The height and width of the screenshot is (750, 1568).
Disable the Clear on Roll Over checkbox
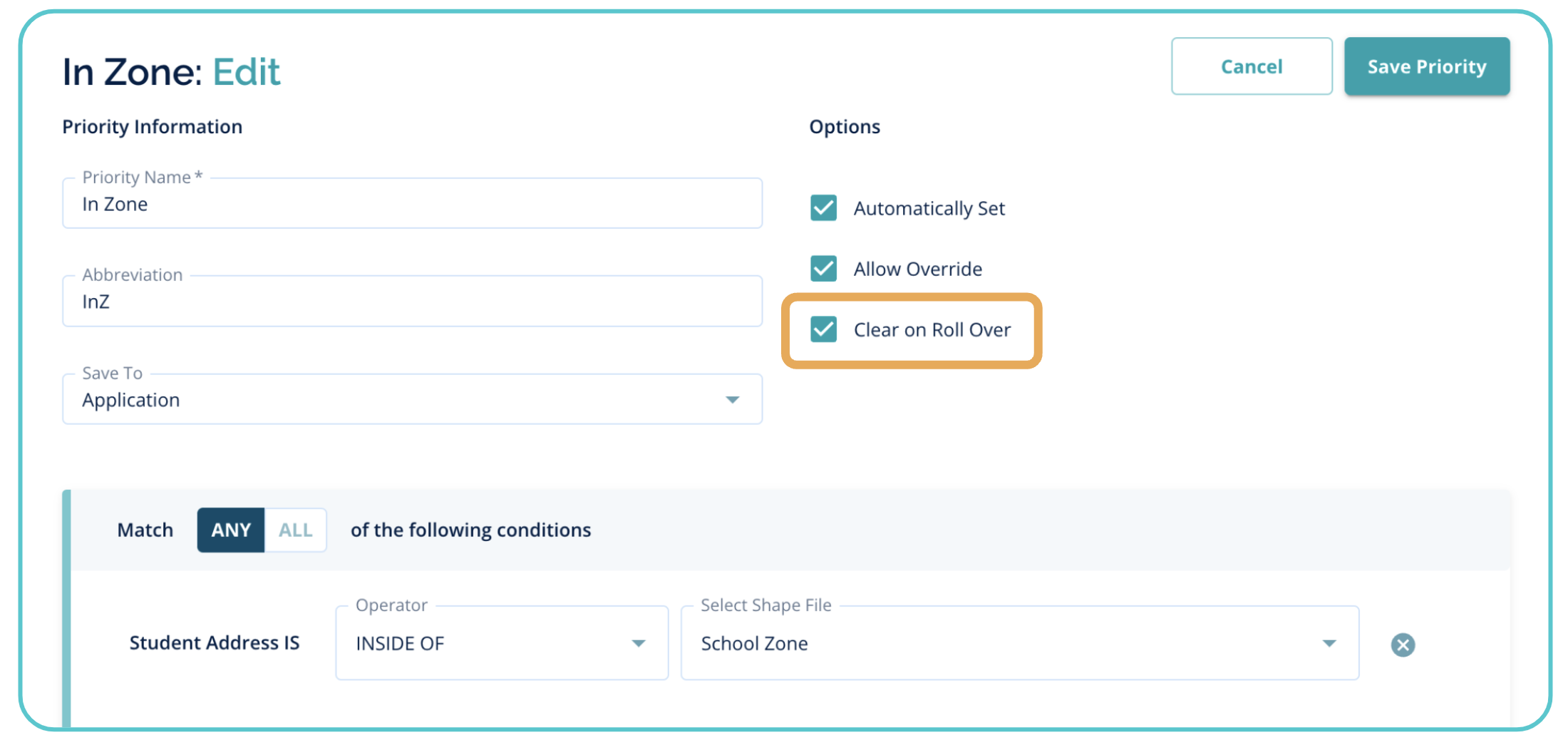click(823, 329)
